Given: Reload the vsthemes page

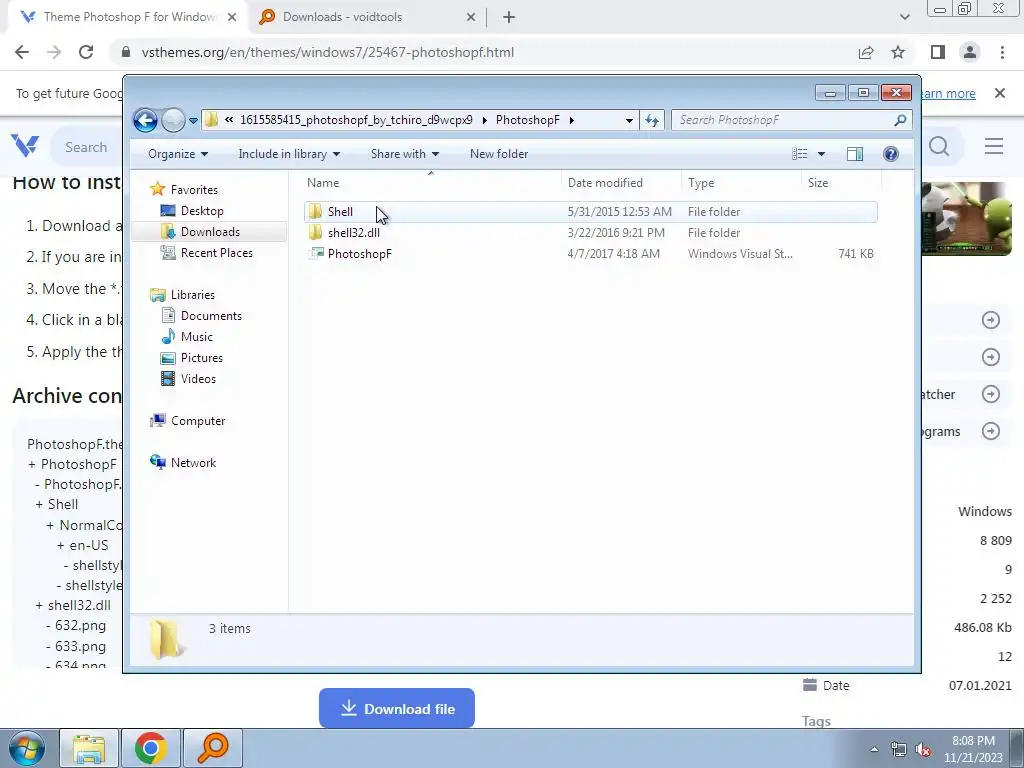Looking at the screenshot, I should (x=86, y=52).
